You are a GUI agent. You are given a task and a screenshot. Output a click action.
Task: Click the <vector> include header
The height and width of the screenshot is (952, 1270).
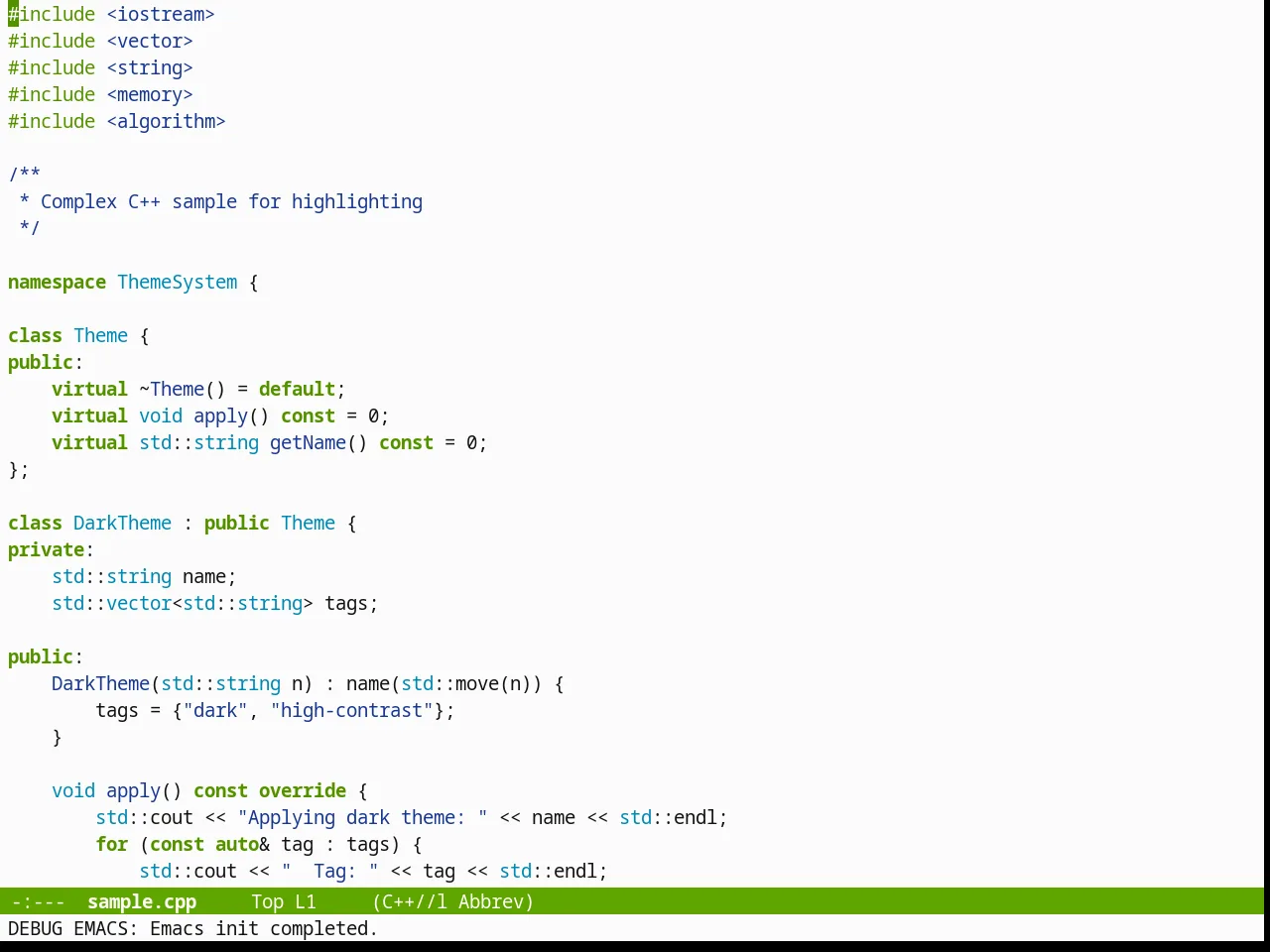click(150, 41)
